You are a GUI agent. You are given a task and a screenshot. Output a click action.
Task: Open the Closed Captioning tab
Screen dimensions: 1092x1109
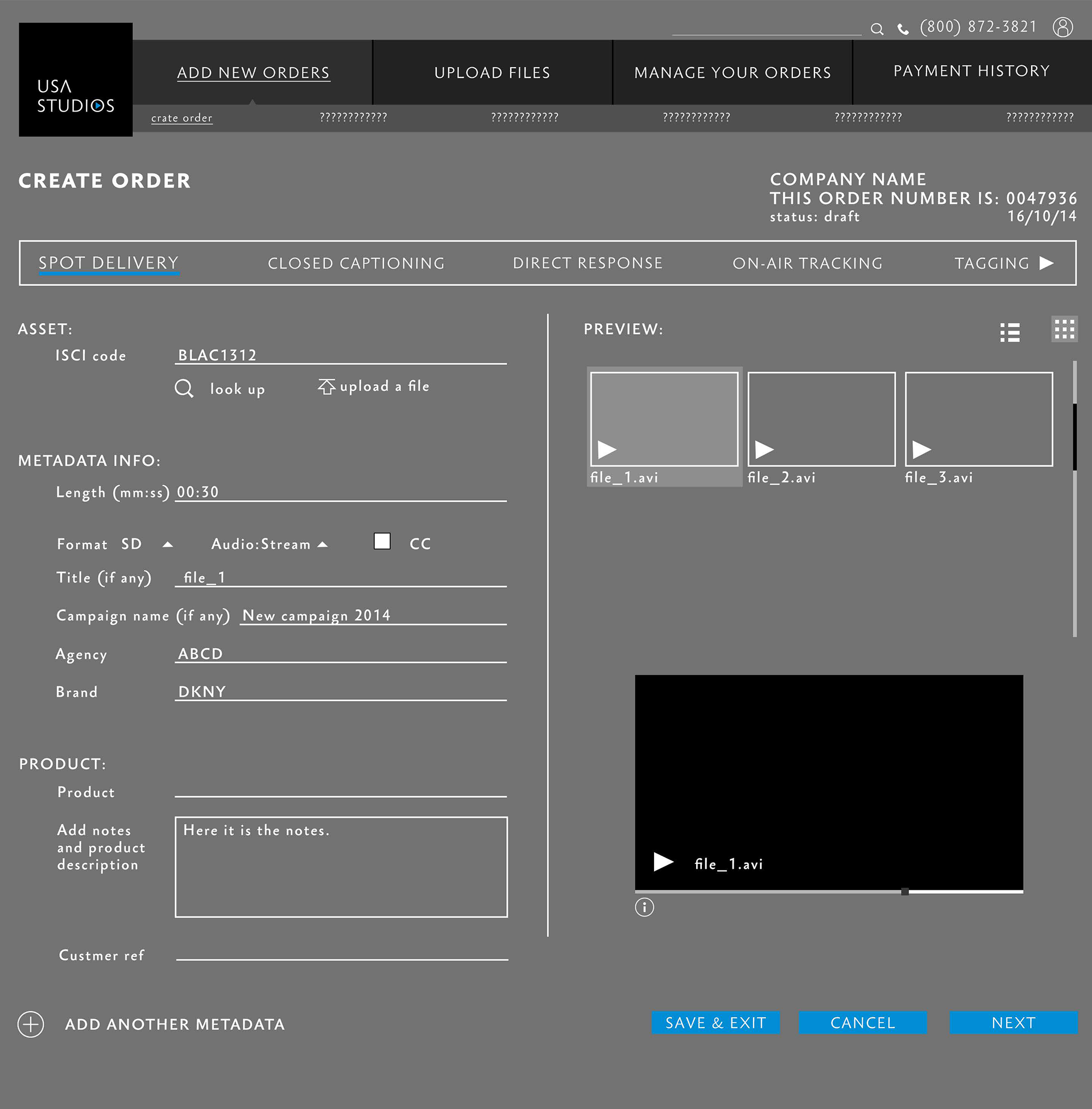pyautogui.click(x=356, y=263)
